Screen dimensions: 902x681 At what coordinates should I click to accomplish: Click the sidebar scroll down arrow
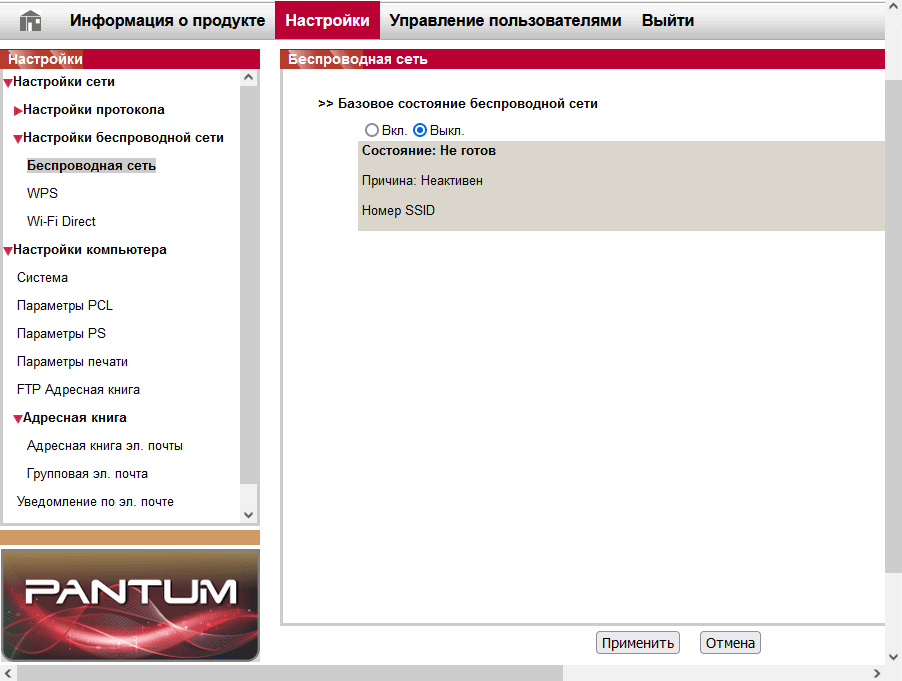pyautogui.click(x=249, y=515)
